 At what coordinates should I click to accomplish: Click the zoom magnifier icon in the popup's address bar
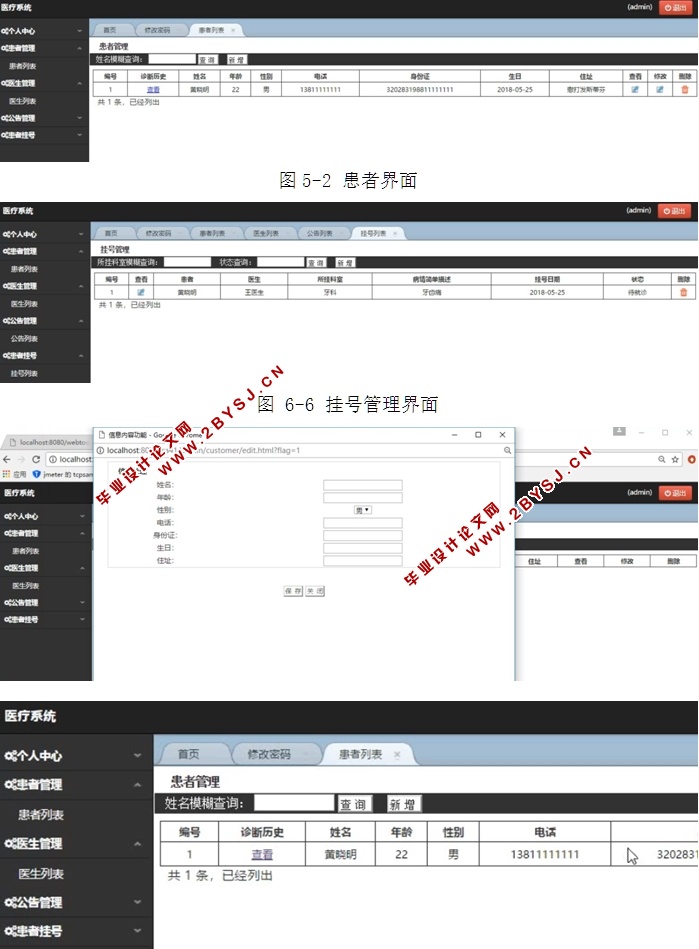[x=505, y=451]
